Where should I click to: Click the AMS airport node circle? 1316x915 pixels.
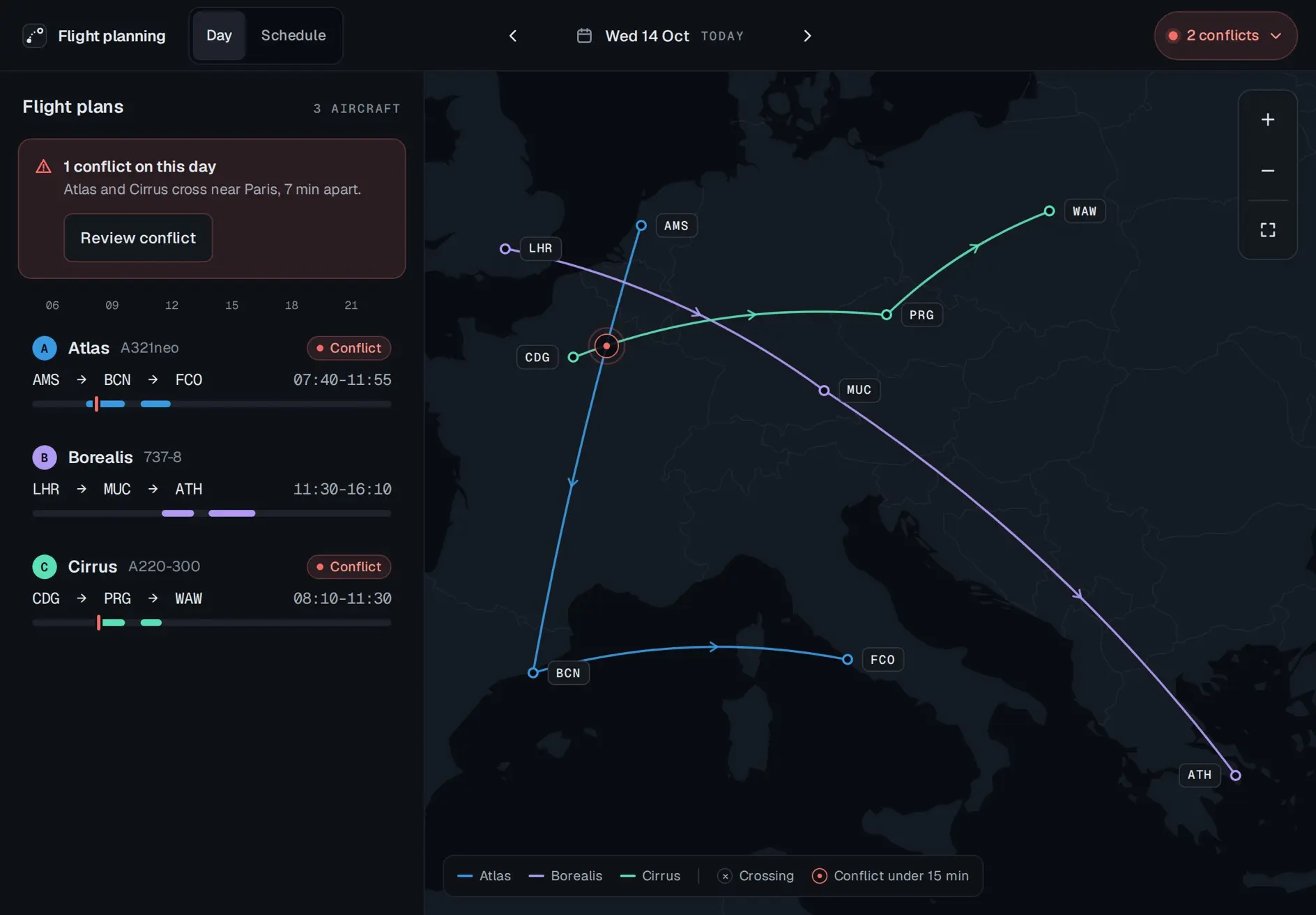pos(641,225)
